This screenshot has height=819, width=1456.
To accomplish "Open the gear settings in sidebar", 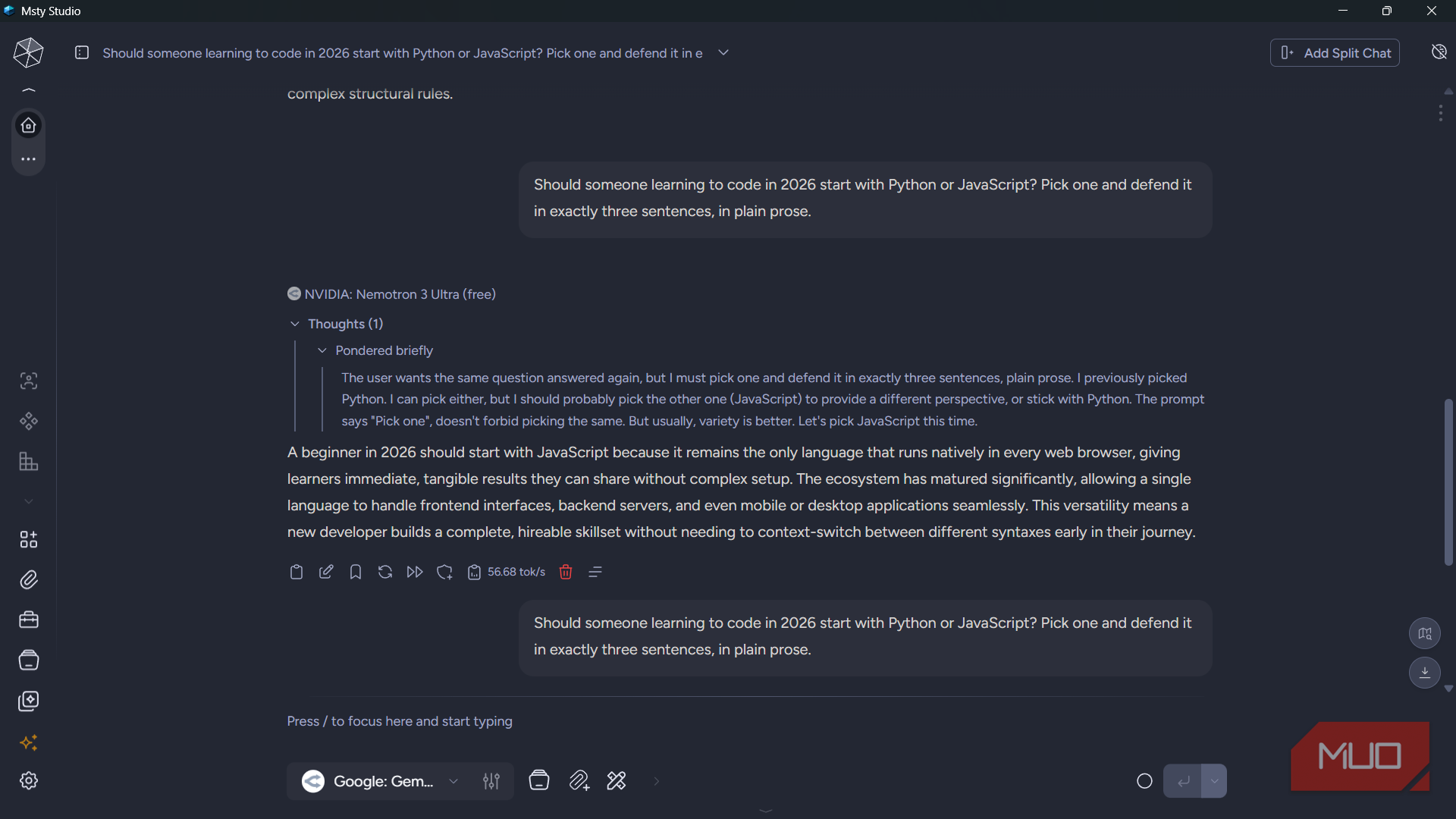I will 29,781.
